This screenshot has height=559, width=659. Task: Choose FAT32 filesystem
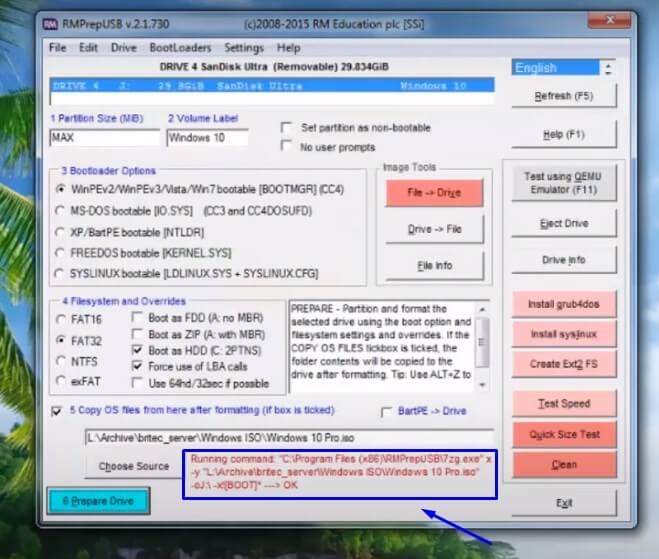[61, 340]
